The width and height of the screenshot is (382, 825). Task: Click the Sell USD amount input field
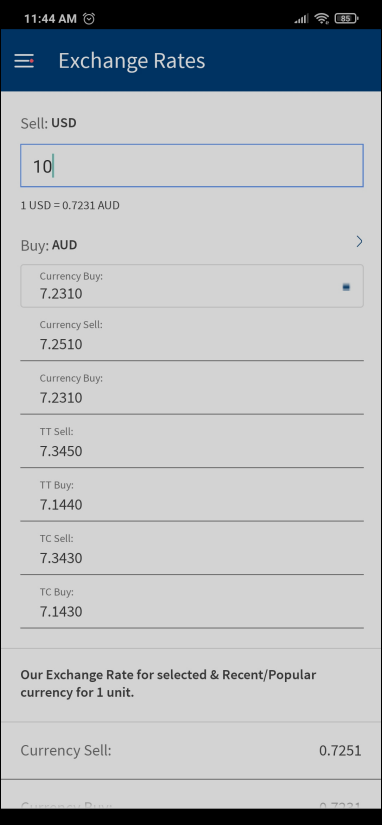[192, 166]
